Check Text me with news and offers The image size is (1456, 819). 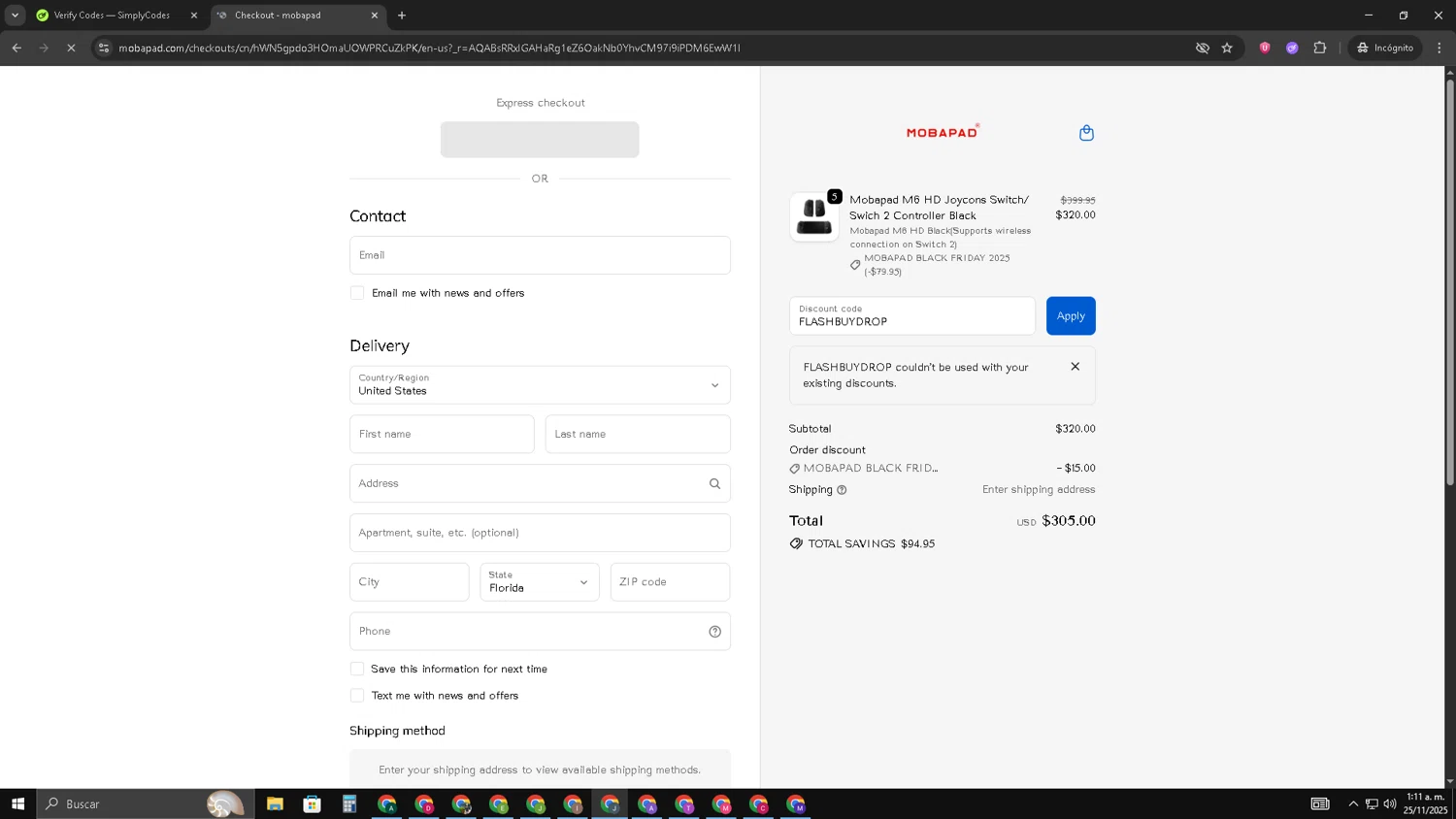(357, 696)
